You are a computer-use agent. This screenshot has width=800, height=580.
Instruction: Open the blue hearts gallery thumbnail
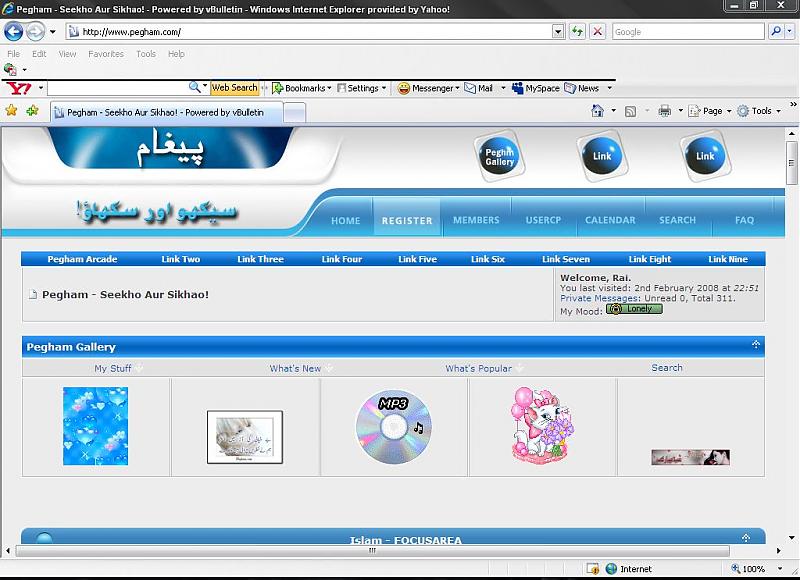coord(95,426)
